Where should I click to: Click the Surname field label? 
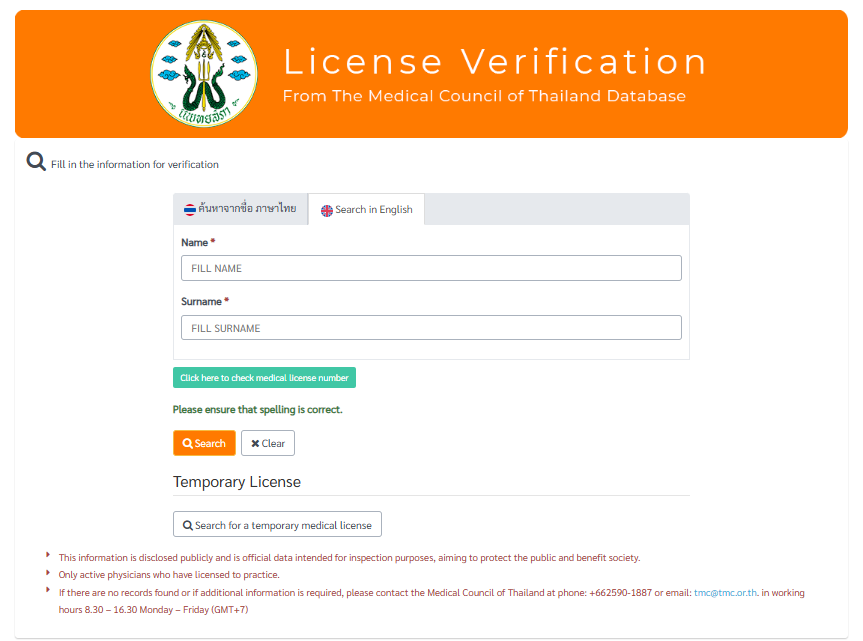pyautogui.click(x=201, y=301)
